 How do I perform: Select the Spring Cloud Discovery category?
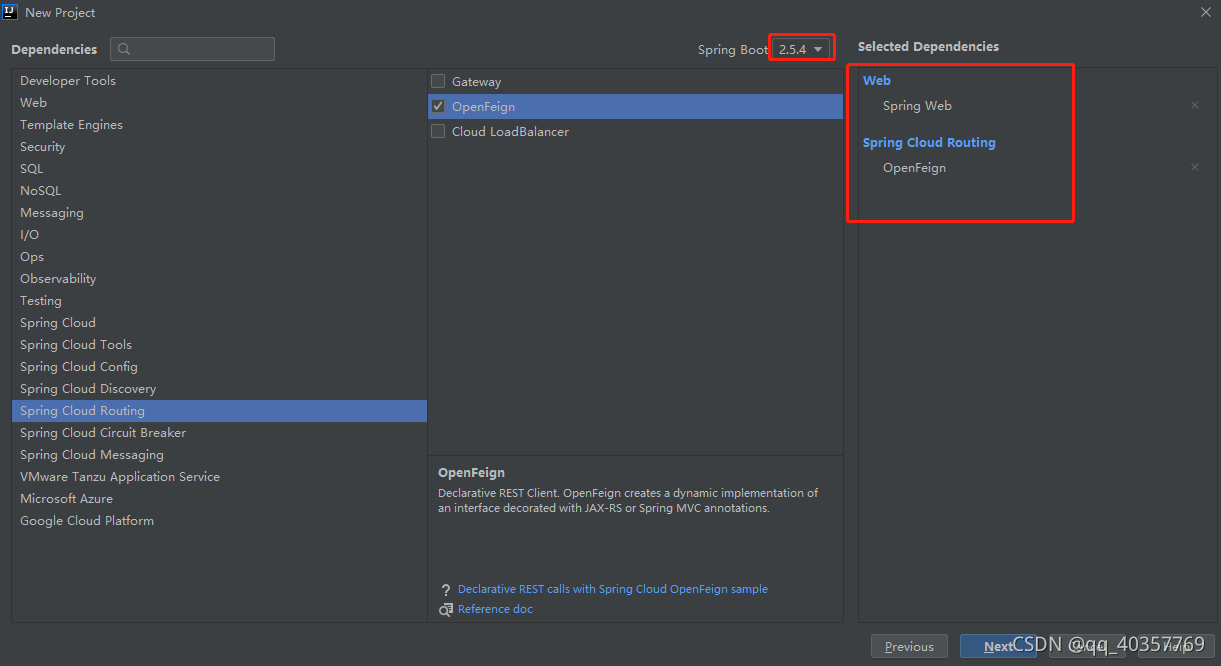[219, 389]
